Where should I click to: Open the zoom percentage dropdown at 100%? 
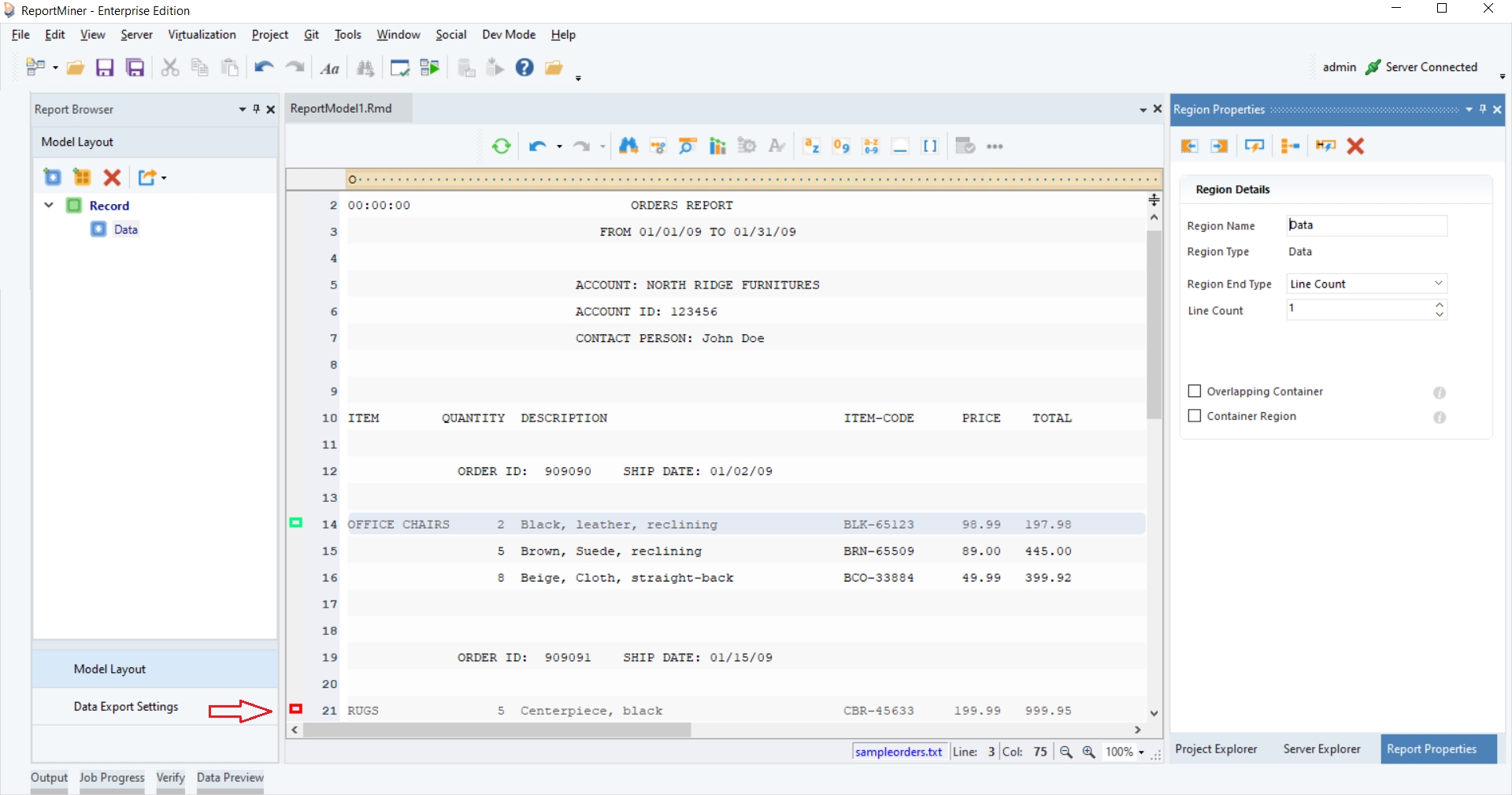(x=1141, y=752)
